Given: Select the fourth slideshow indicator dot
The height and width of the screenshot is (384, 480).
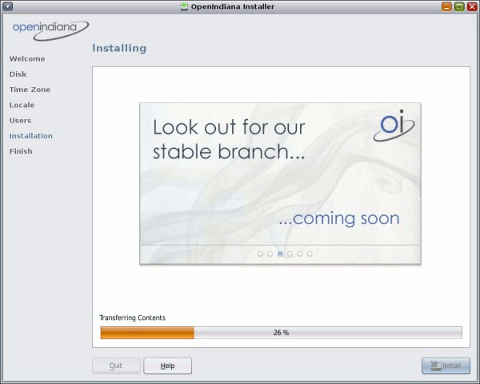Looking at the screenshot, I should (290, 254).
